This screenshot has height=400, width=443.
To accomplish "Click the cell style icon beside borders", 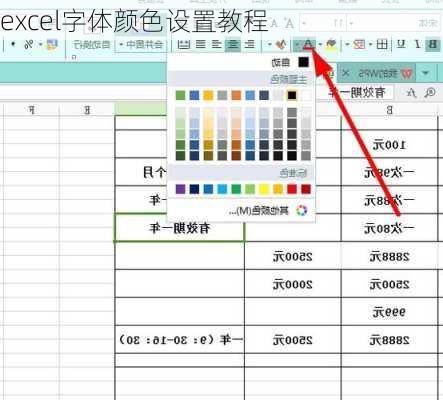I will tap(359, 44).
